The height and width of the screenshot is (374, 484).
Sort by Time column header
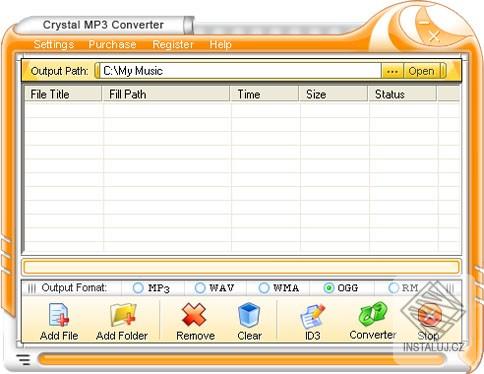264,94
